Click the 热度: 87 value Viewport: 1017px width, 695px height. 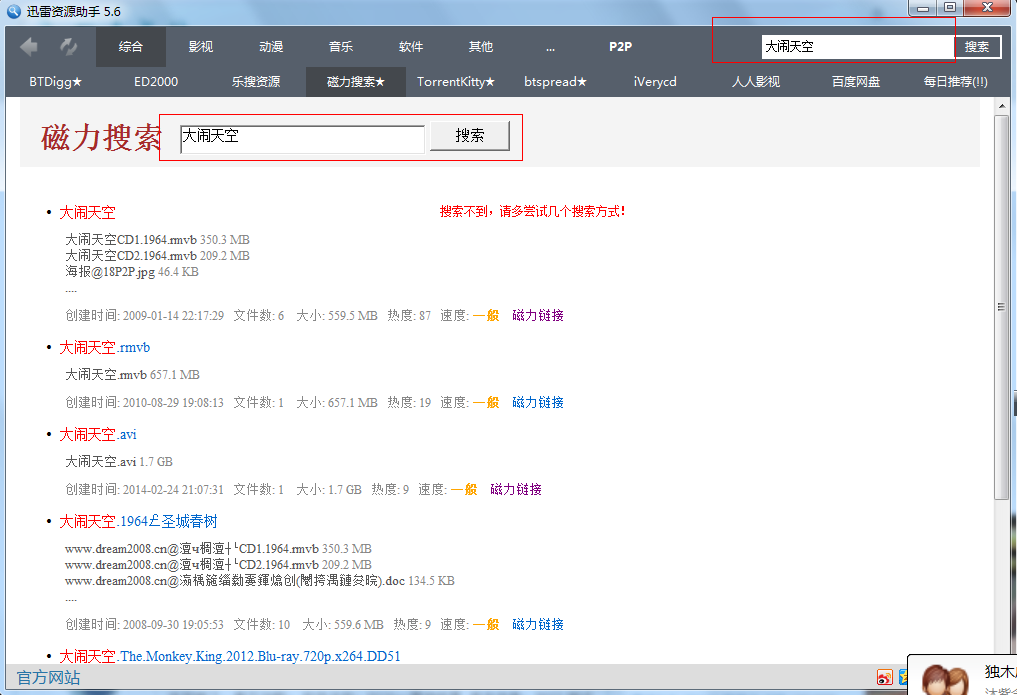pyautogui.click(x=409, y=316)
